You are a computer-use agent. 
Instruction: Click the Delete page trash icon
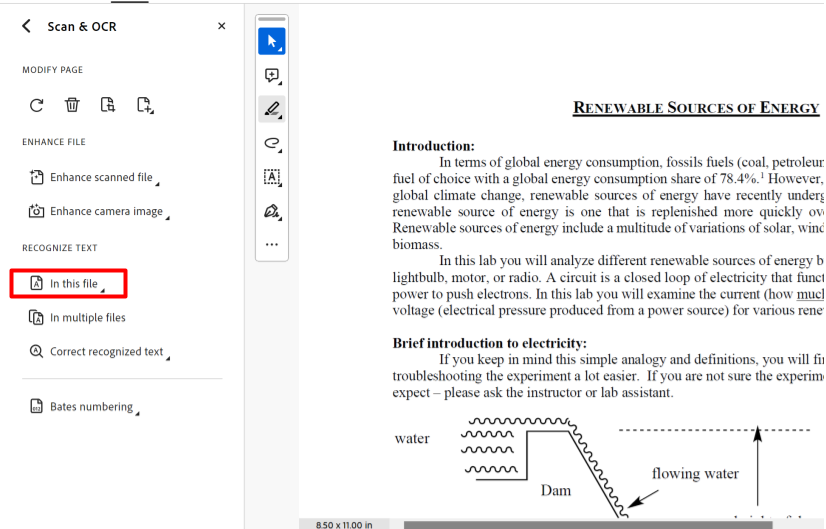point(72,105)
